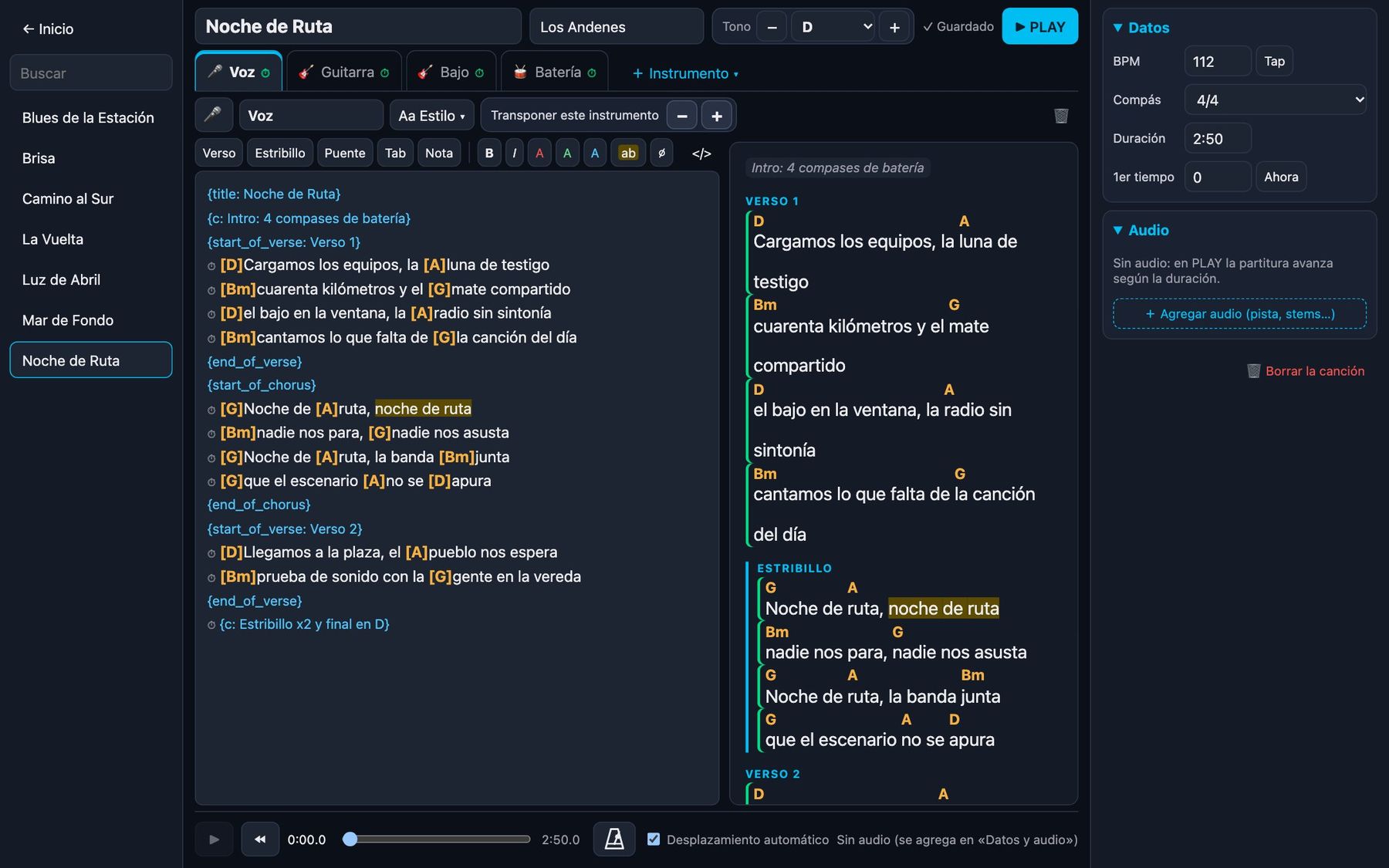Apply the highlight 'ab' format

[x=628, y=153]
